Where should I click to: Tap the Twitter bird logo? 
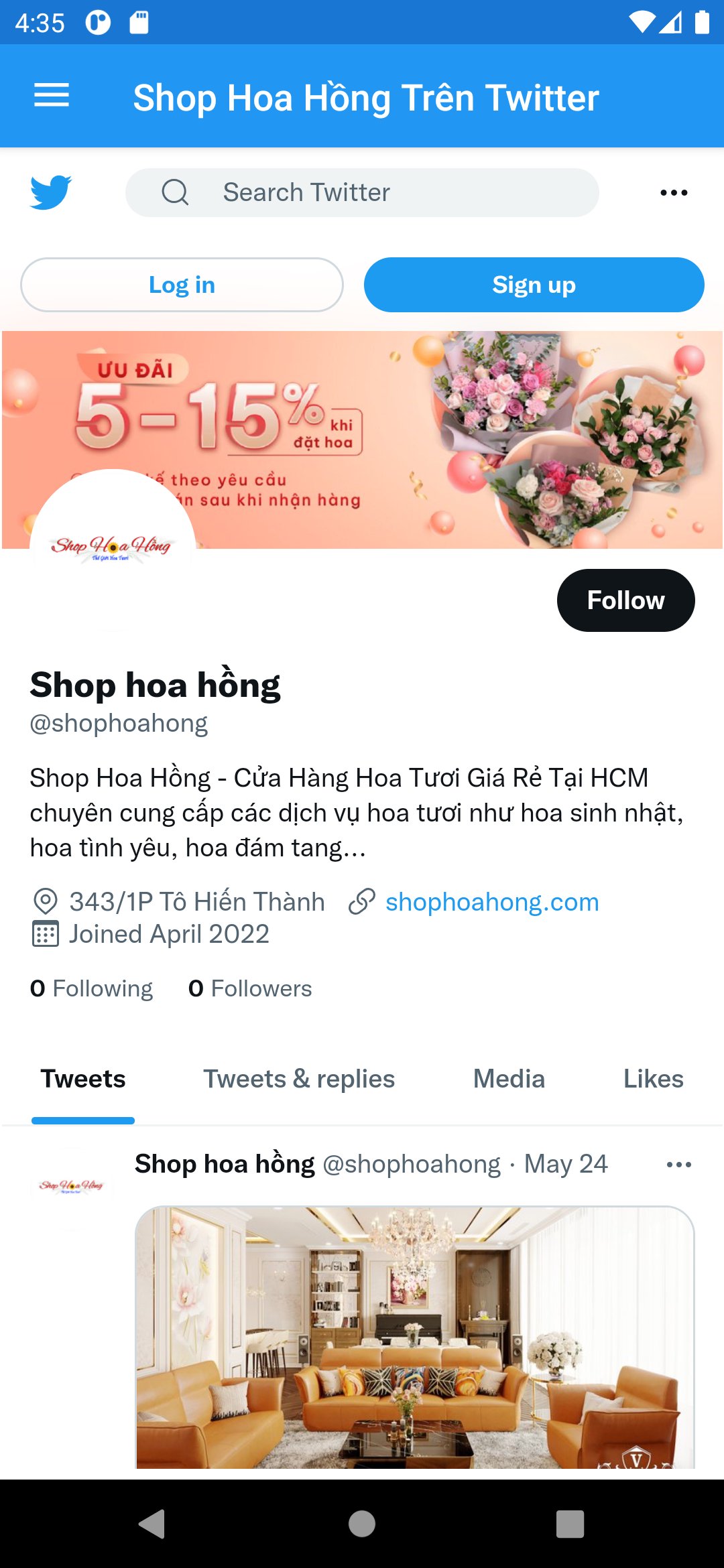pos(51,192)
